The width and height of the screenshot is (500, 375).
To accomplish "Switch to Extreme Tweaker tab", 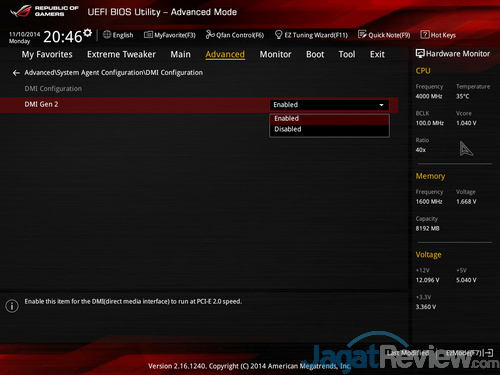I will [x=121, y=54].
